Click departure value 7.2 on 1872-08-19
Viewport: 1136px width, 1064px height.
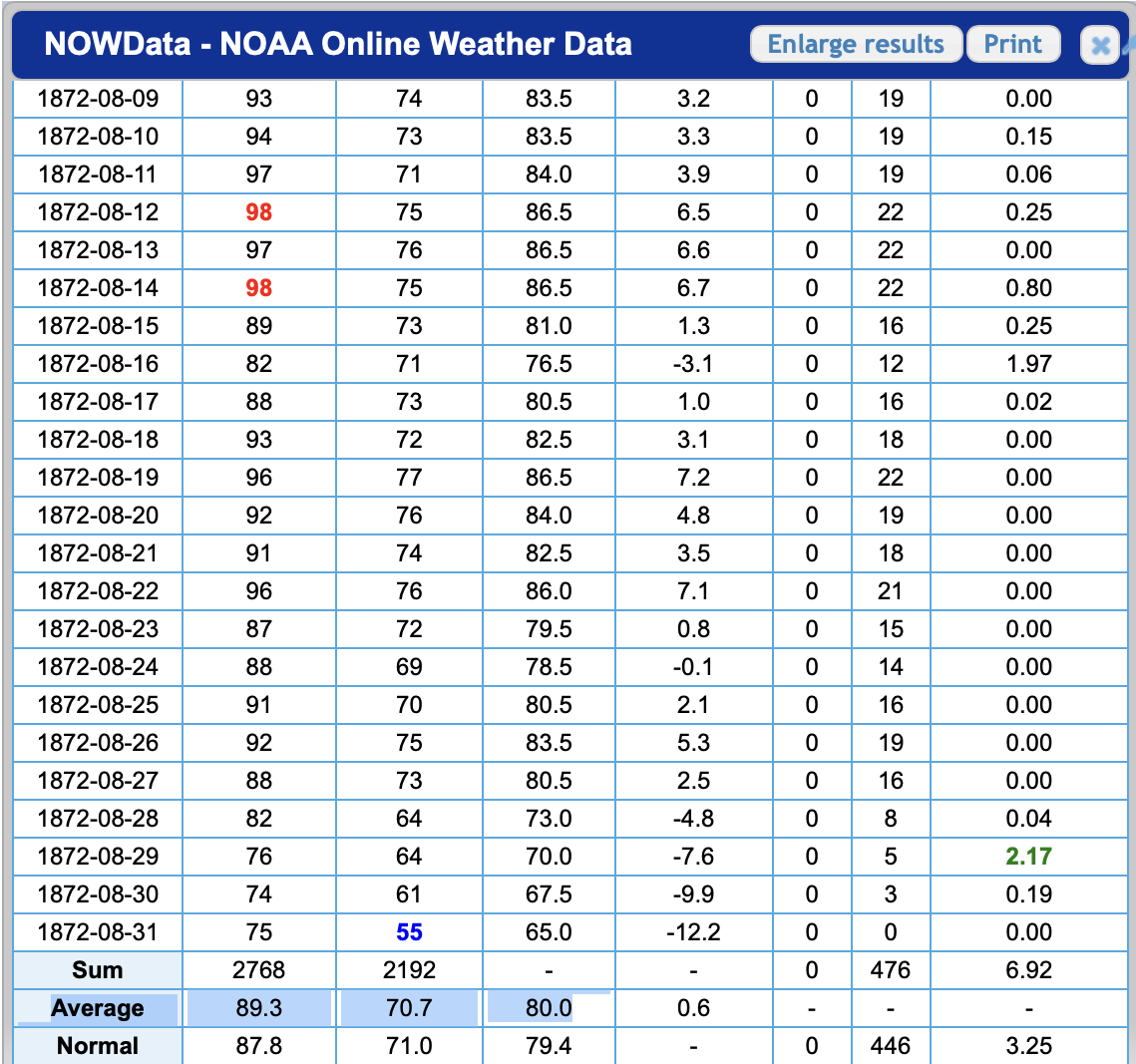coord(693,478)
